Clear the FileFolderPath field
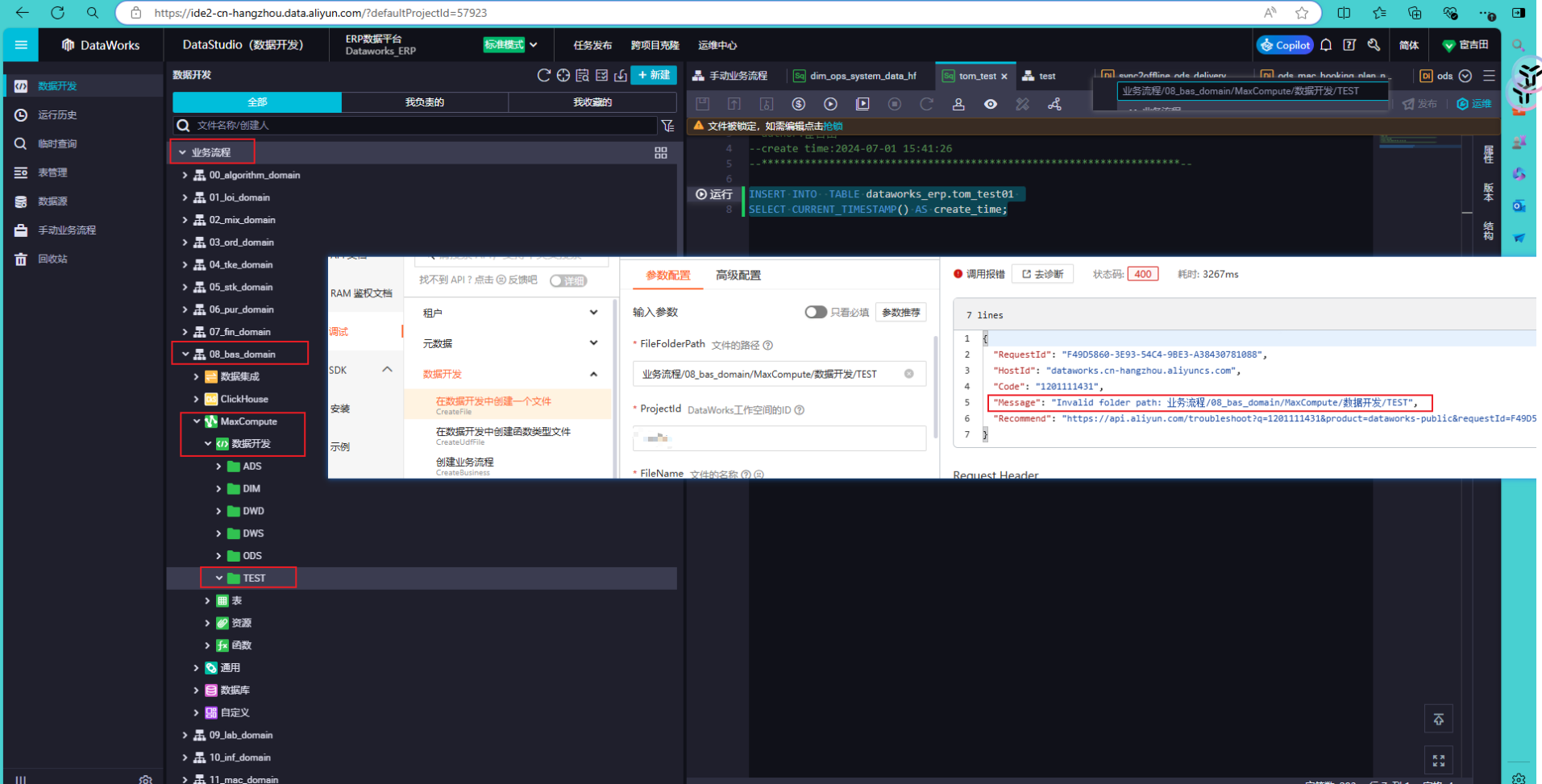1542x784 pixels. pyautogui.click(x=908, y=374)
